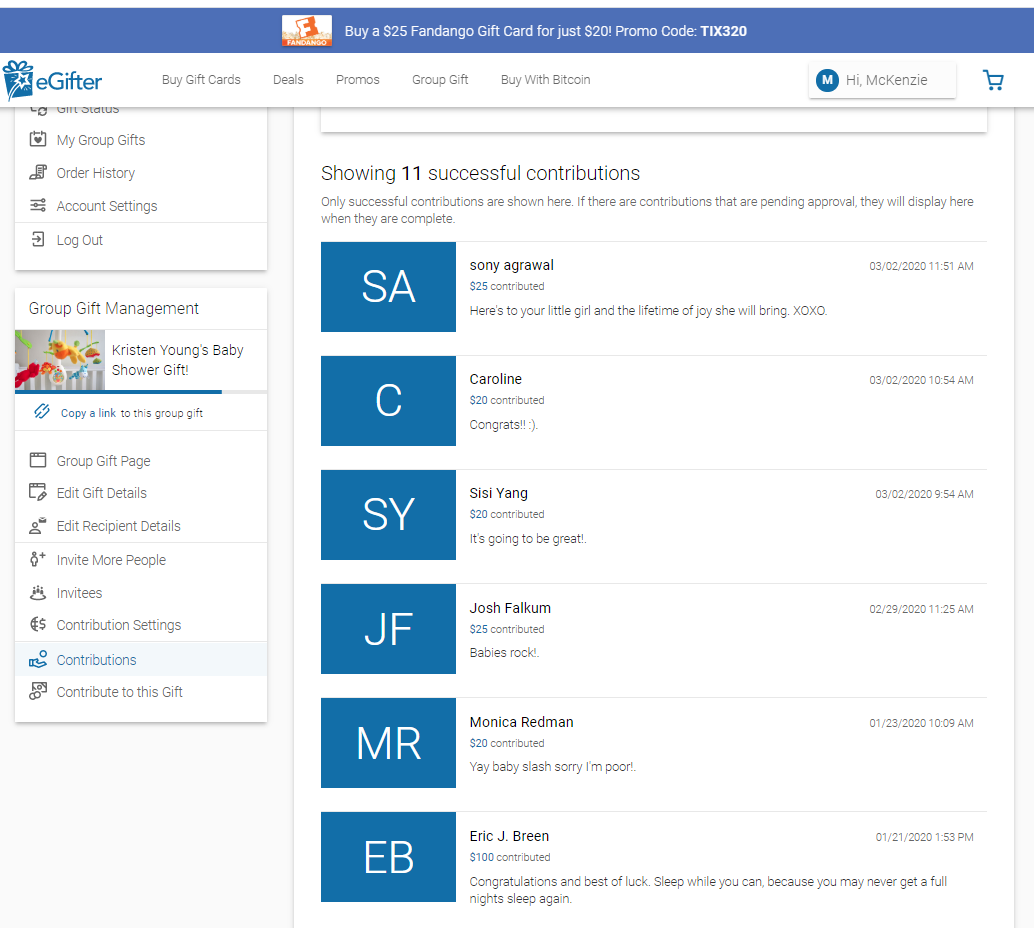
Task: Click the Account Settings sliders icon
Action: click(38, 205)
